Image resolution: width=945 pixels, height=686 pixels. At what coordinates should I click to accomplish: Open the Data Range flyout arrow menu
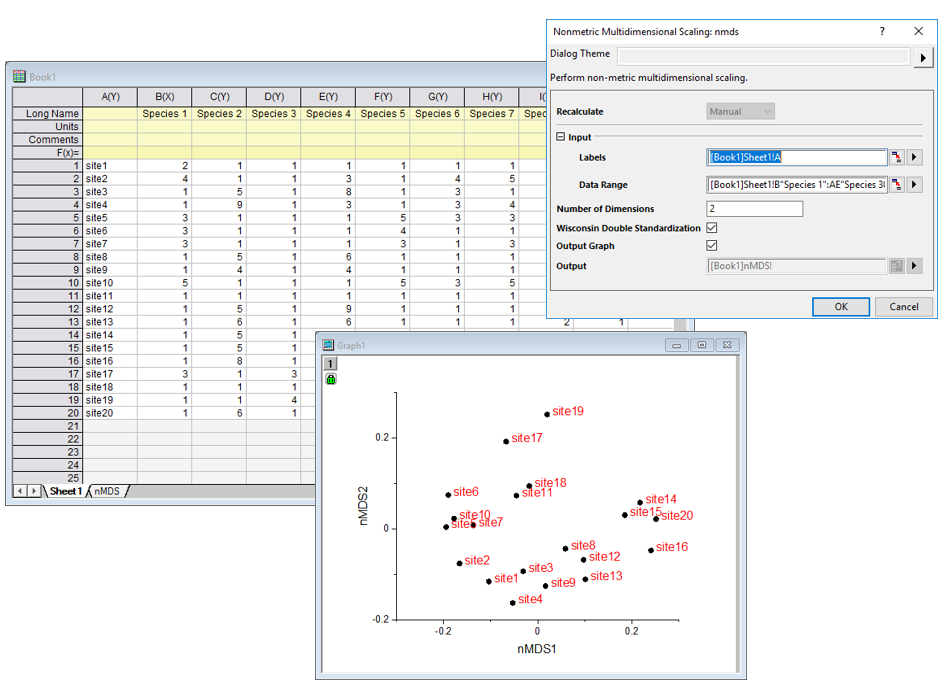point(914,185)
